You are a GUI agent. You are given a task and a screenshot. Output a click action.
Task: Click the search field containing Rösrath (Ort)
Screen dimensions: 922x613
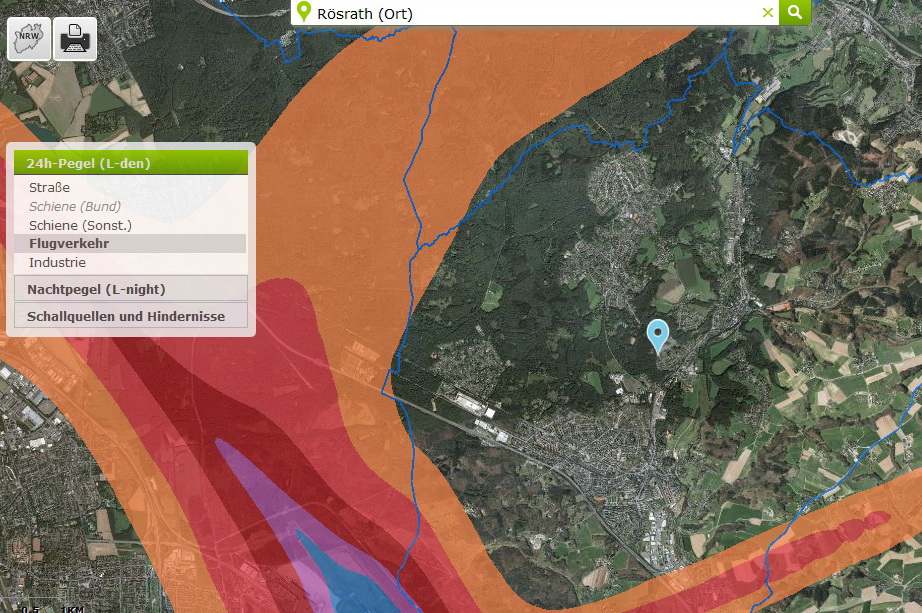[535, 13]
